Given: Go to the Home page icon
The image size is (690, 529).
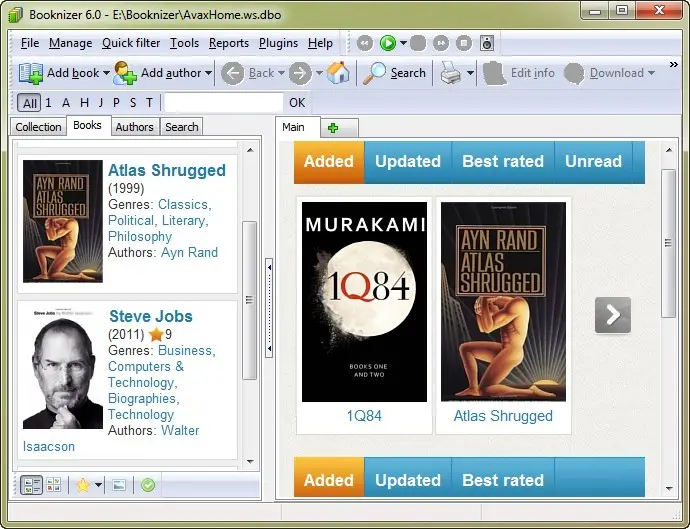Looking at the screenshot, I should pos(338,73).
